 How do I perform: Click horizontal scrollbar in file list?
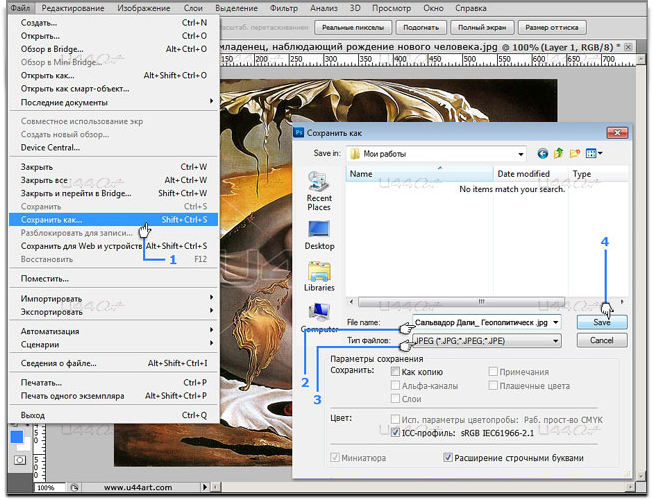click(461, 301)
